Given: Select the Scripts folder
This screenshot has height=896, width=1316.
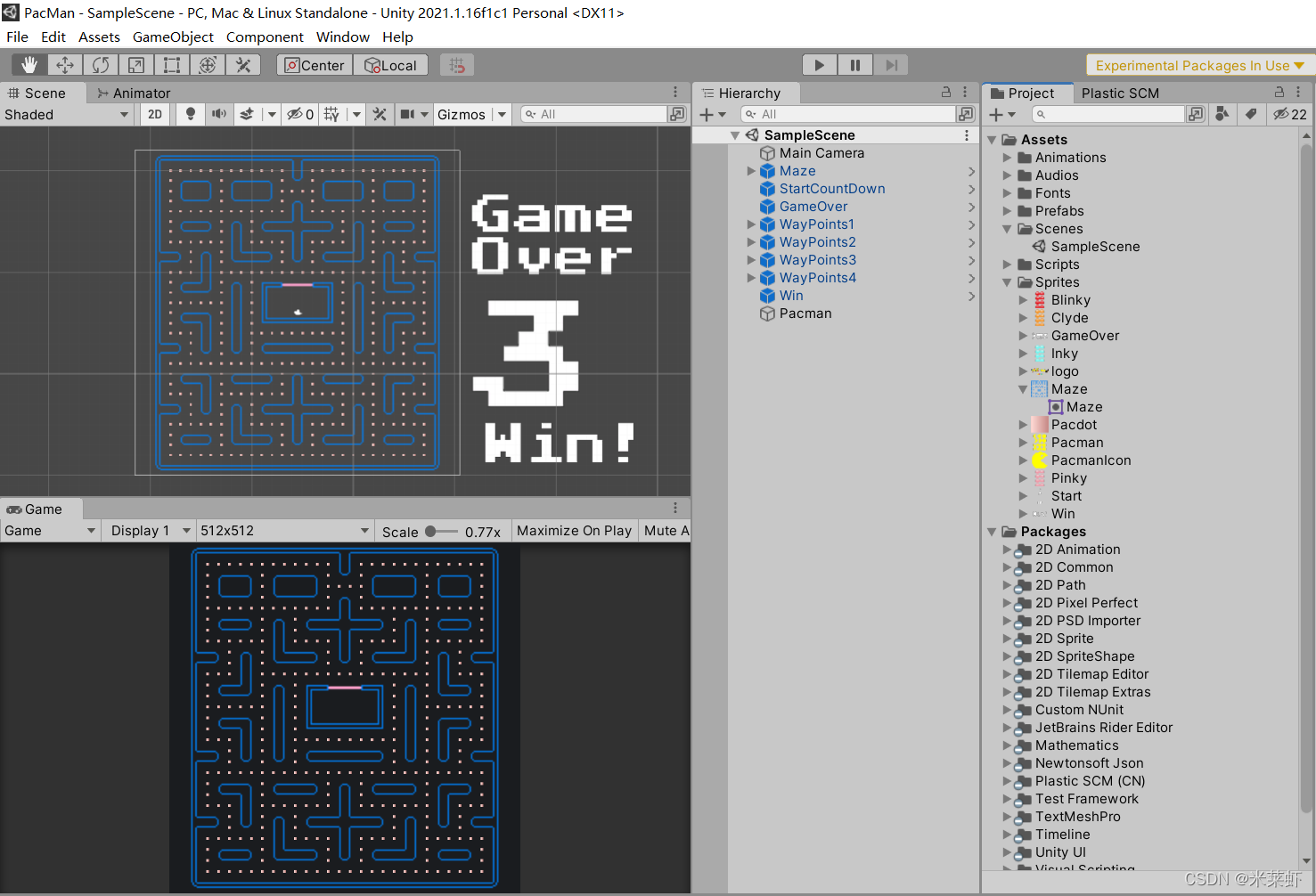Looking at the screenshot, I should pos(1057,265).
